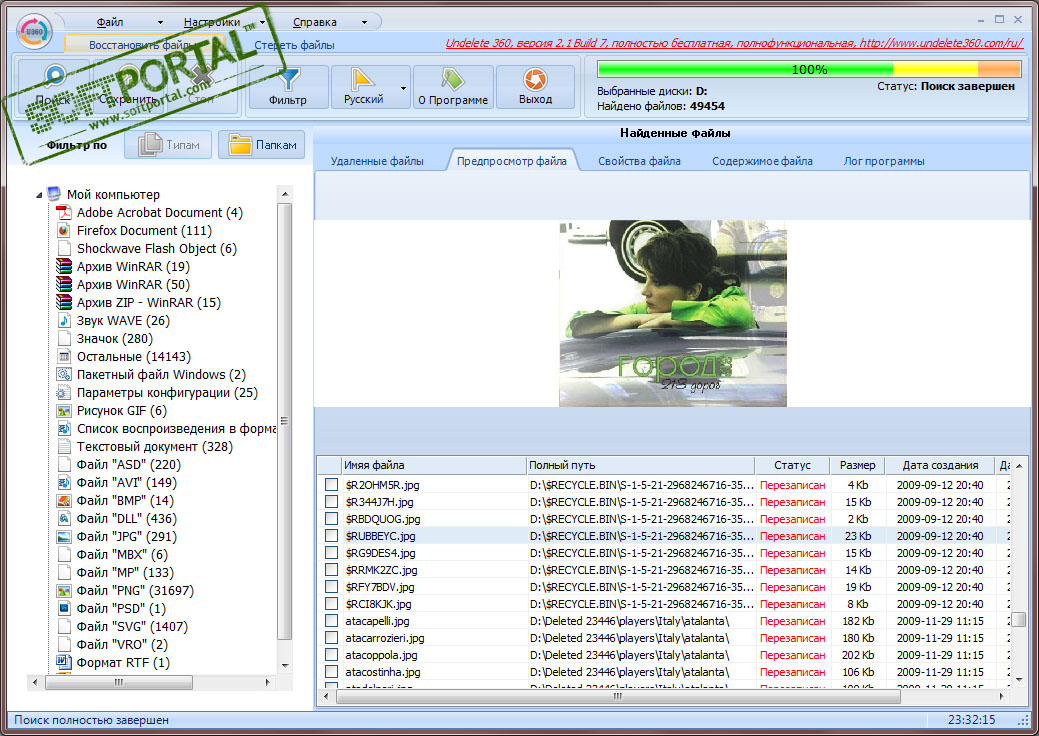Screen dimensions: 1039x736
Task: Click the Формат RTF Word icon
Action: click(64, 662)
